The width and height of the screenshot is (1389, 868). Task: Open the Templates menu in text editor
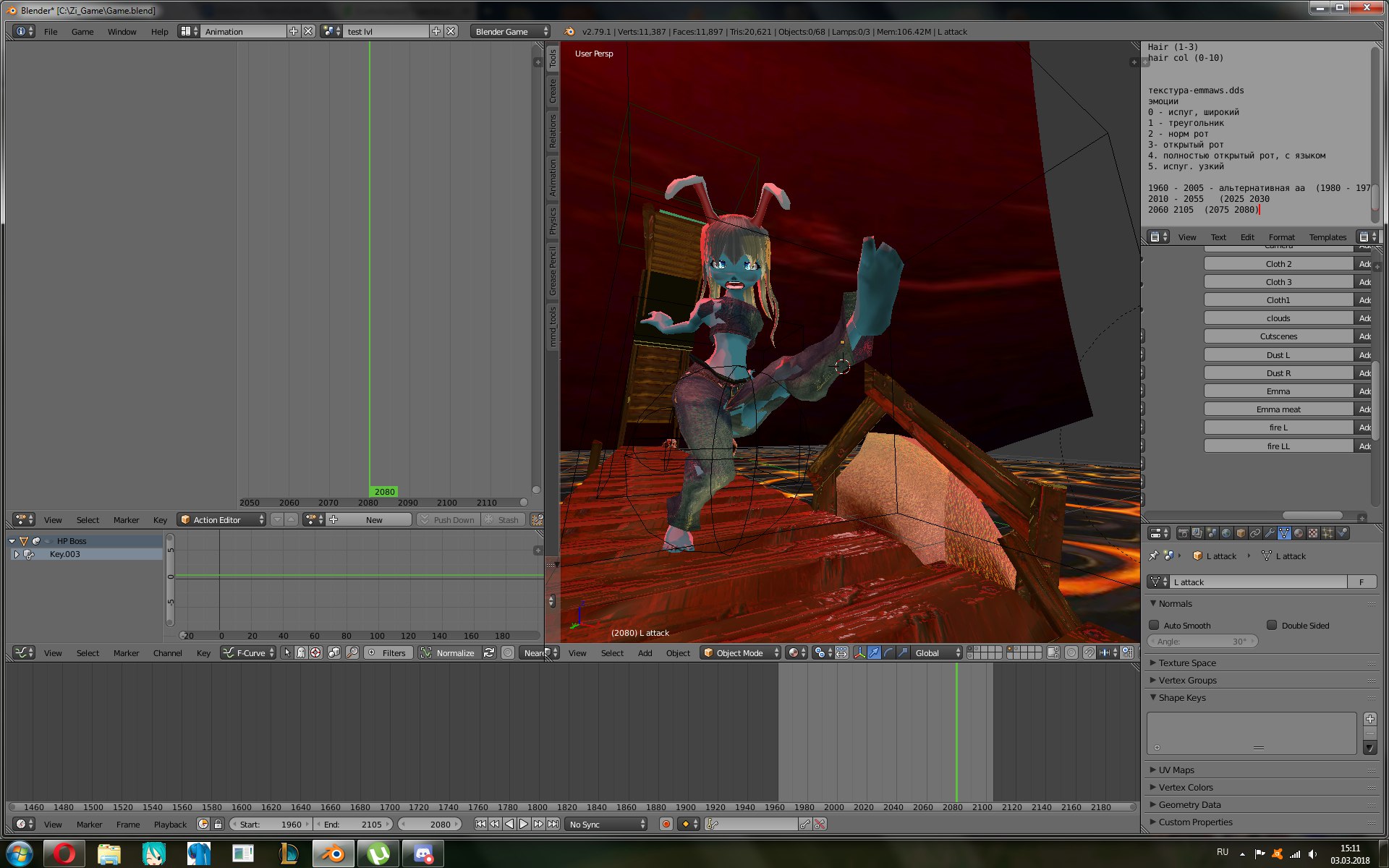(x=1328, y=237)
